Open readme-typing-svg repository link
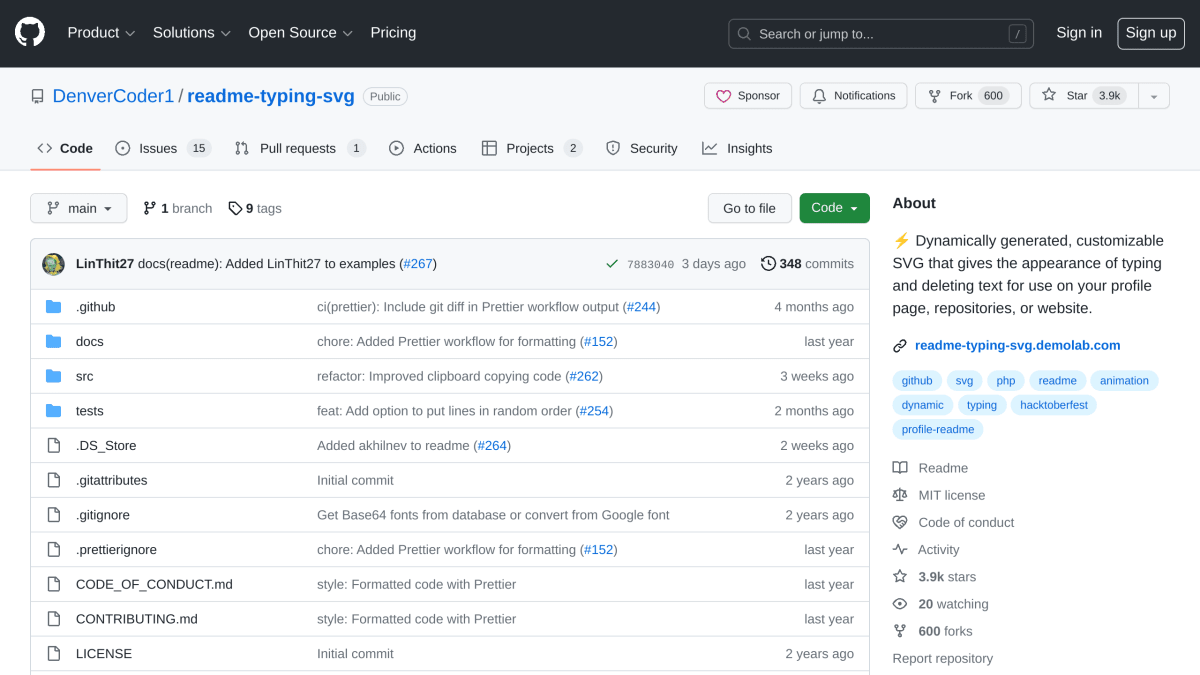Viewport: 1200px width, 675px height. tap(271, 96)
